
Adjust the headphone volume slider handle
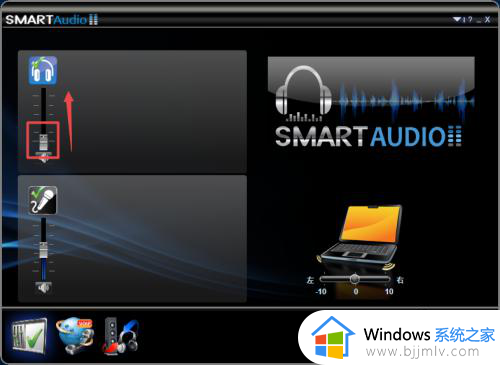pos(44,142)
